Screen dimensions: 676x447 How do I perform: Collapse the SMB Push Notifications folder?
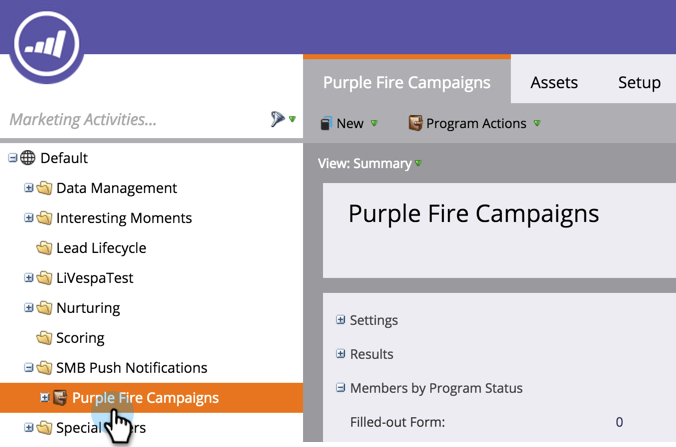(x=29, y=368)
